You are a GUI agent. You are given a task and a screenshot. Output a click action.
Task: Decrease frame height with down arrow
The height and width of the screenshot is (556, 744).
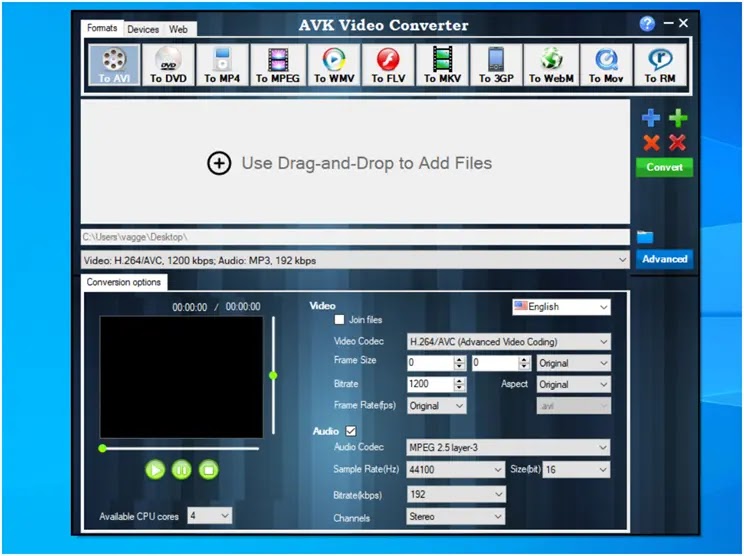[x=524, y=367]
